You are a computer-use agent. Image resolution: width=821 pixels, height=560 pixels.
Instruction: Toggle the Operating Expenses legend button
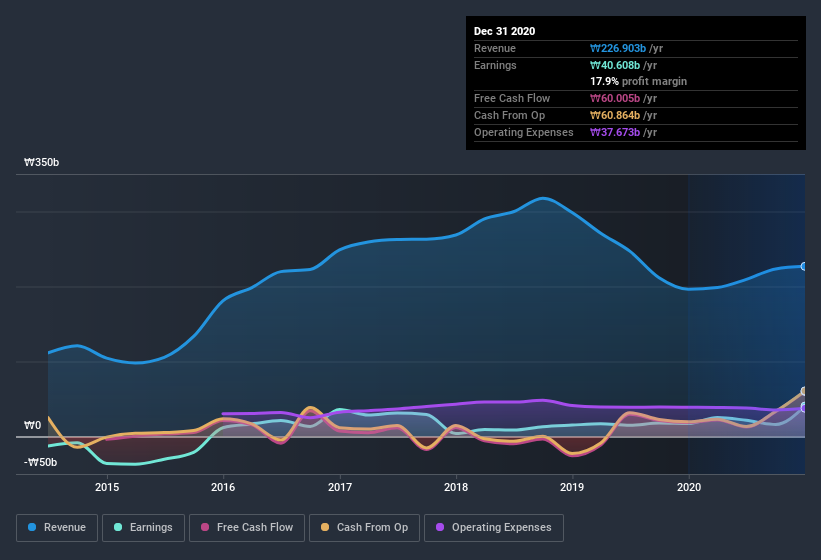point(494,528)
